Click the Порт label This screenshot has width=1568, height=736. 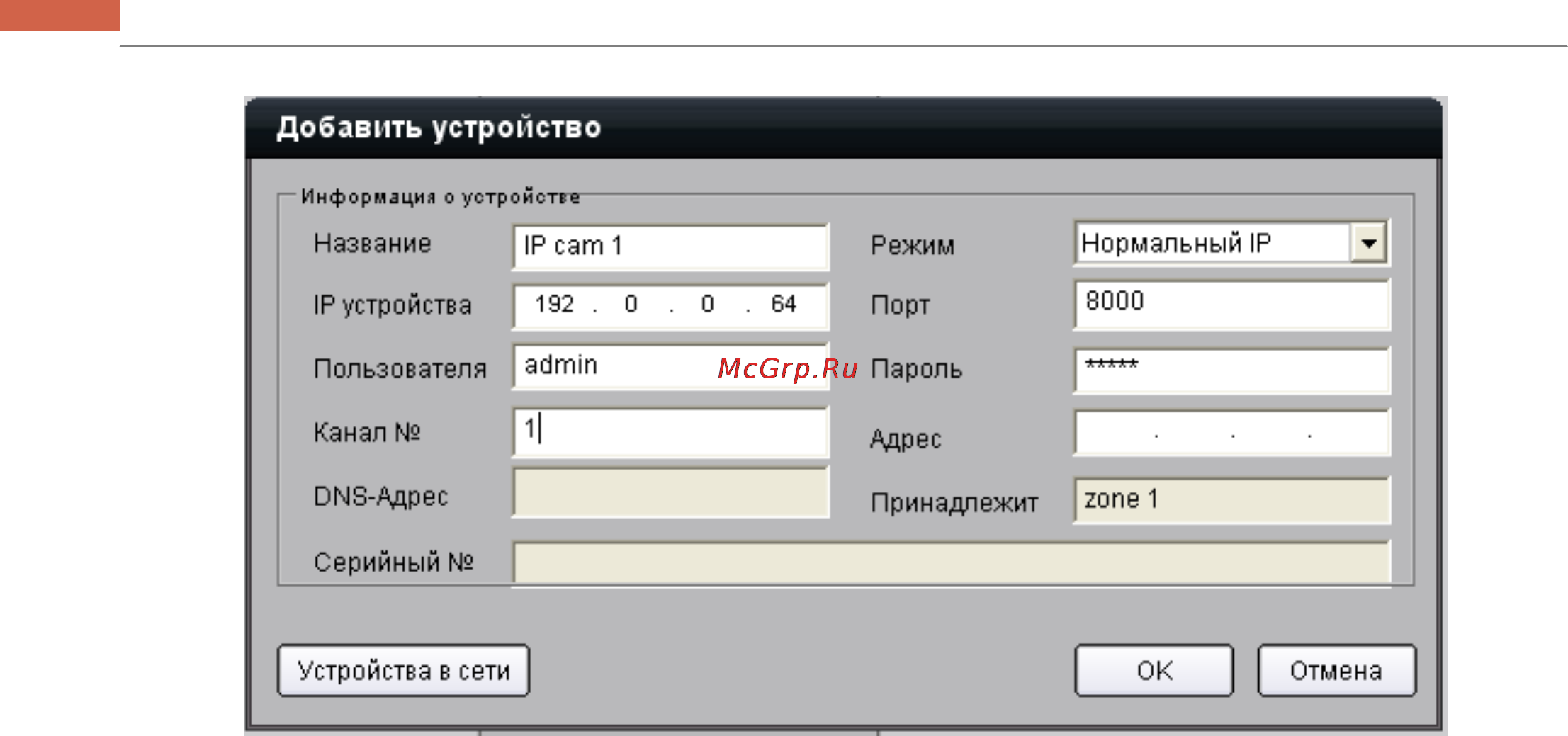[x=900, y=305]
